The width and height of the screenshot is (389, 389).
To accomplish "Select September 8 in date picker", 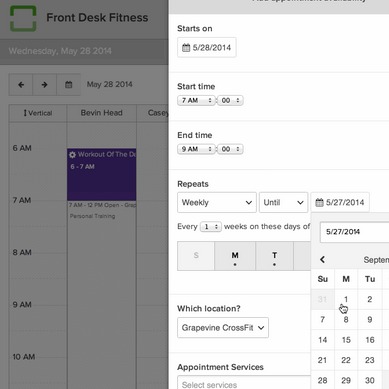I will click(x=346, y=320).
